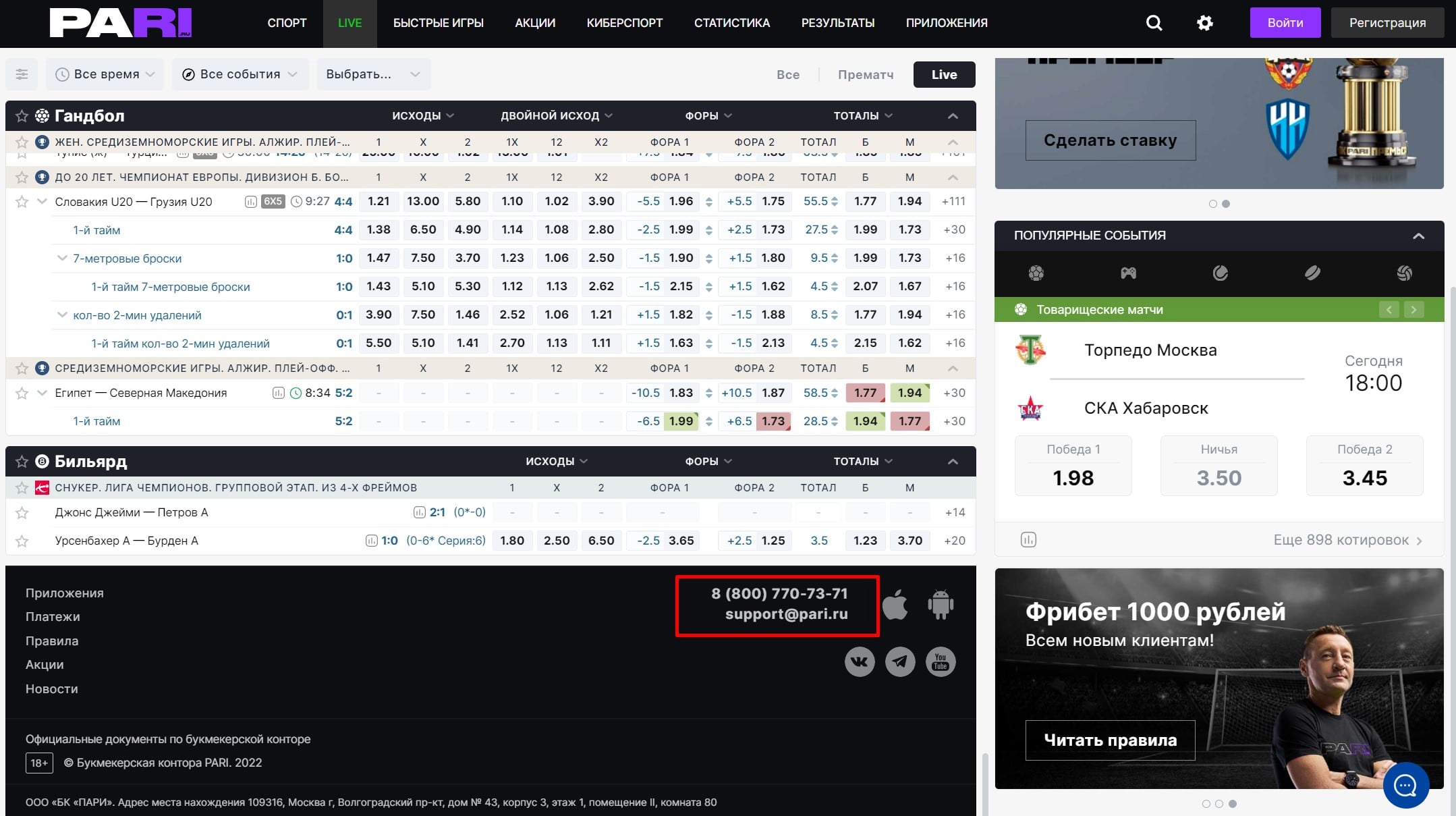Viewport: 1456px width, 816px height.
Task: Open Гандбол ИСХОДЫ column dropdown
Action: (423, 116)
